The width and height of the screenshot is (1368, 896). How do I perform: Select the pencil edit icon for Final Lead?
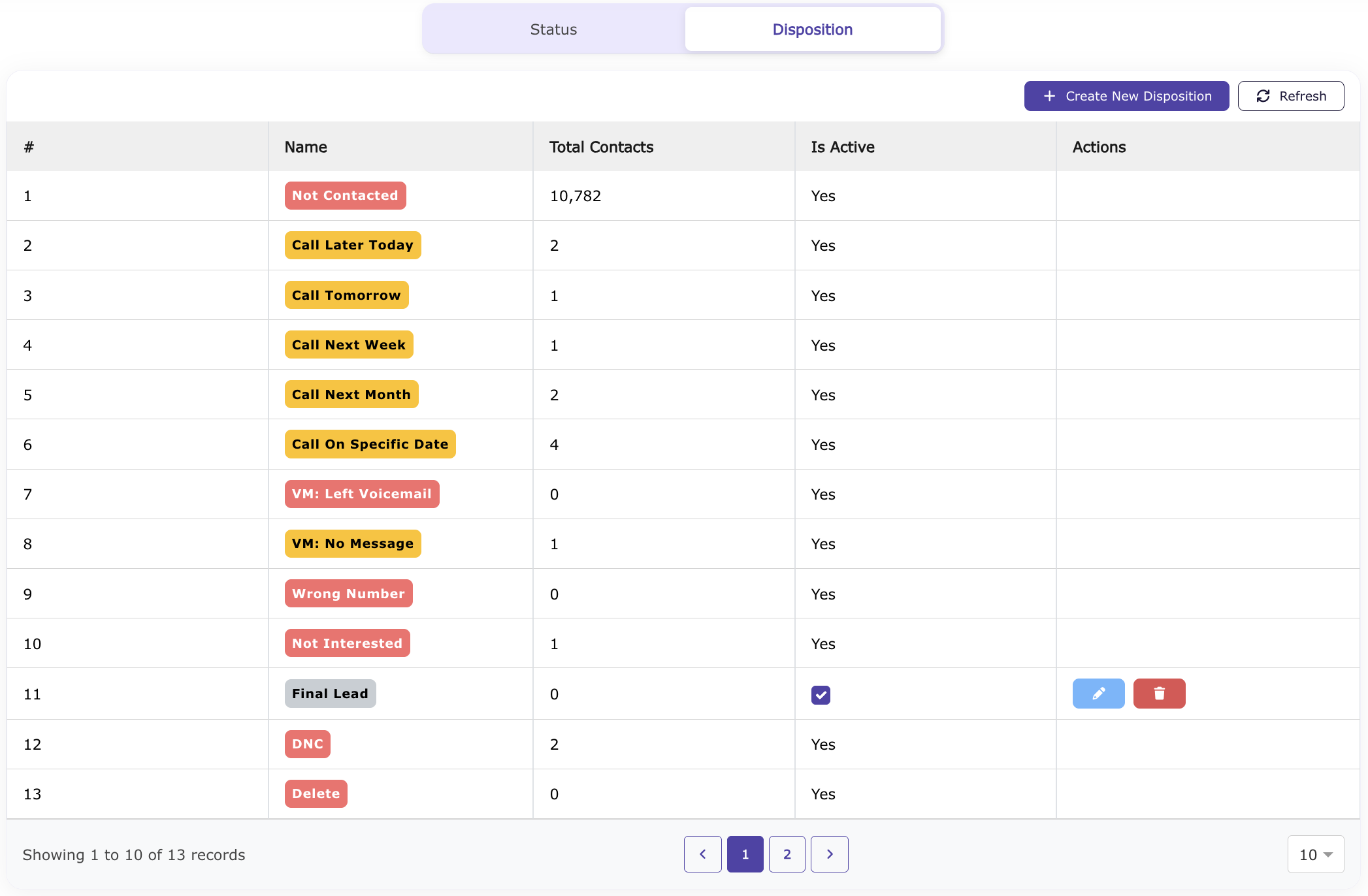point(1098,694)
